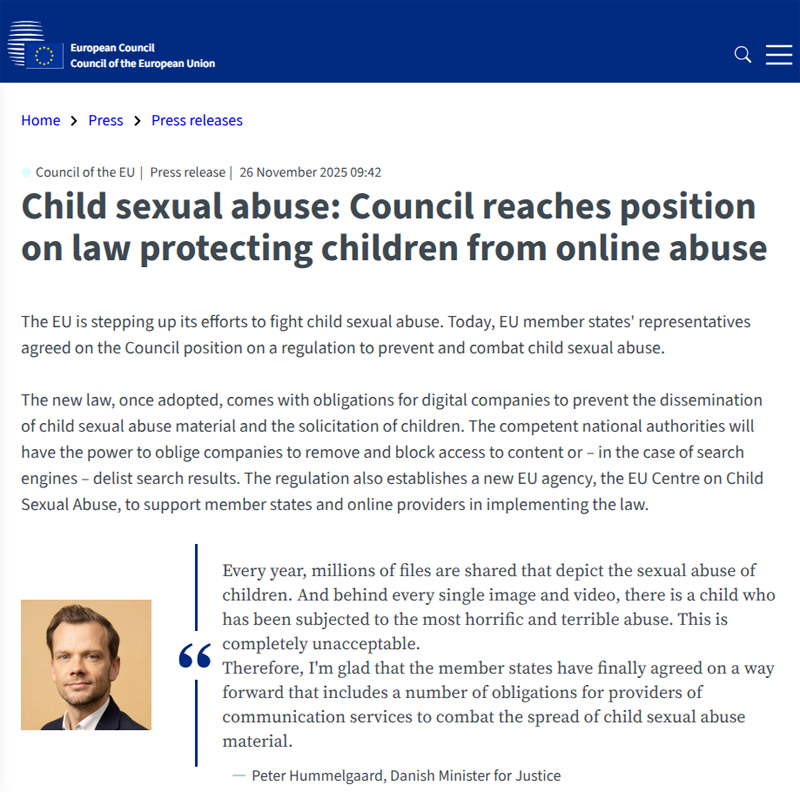The height and width of the screenshot is (792, 800).
Task: Click the light dot before Council of the EU
Action: [27, 172]
